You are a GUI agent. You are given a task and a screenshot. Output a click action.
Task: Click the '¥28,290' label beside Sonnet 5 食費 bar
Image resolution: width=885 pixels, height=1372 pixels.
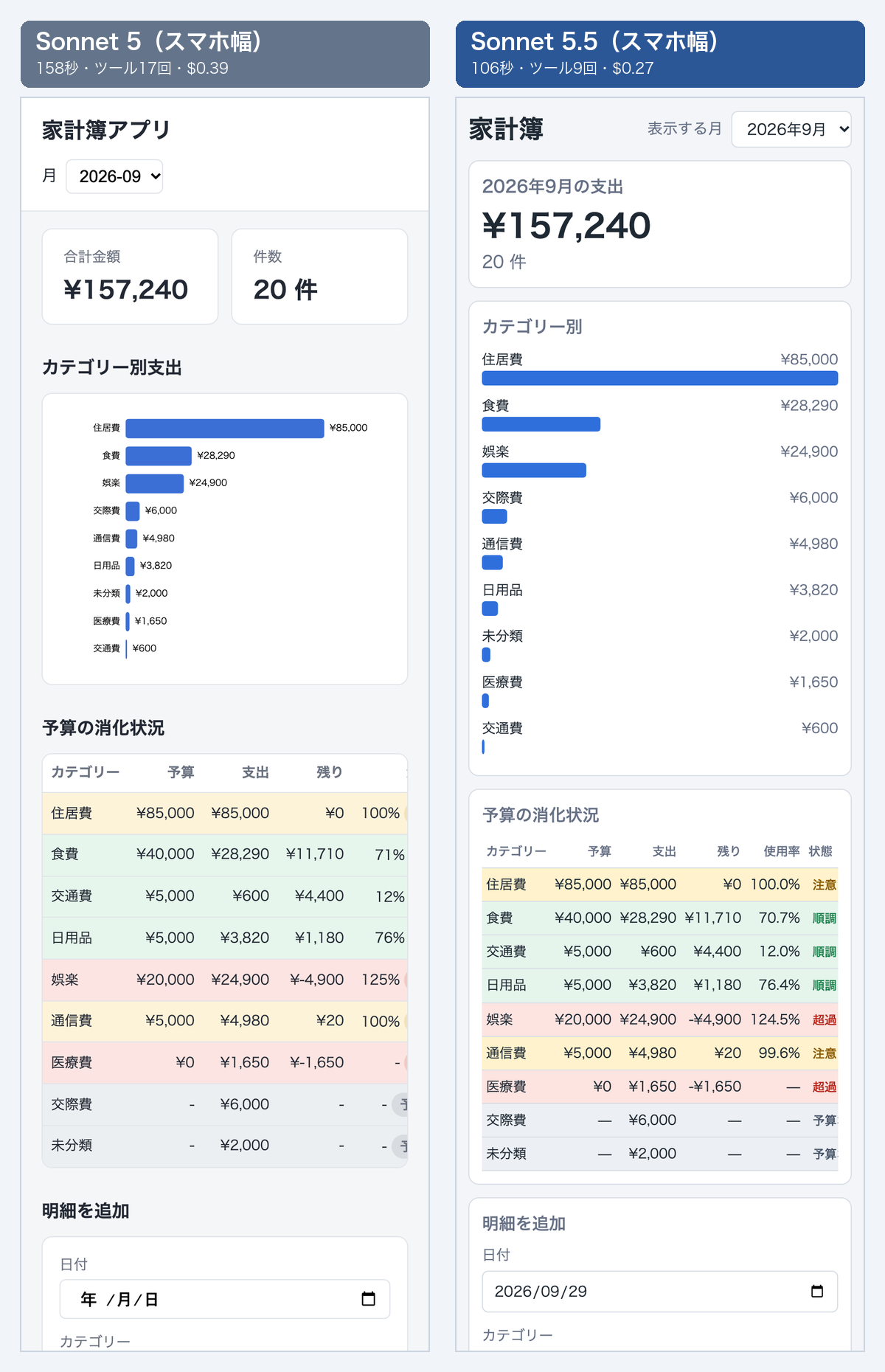coord(216,455)
